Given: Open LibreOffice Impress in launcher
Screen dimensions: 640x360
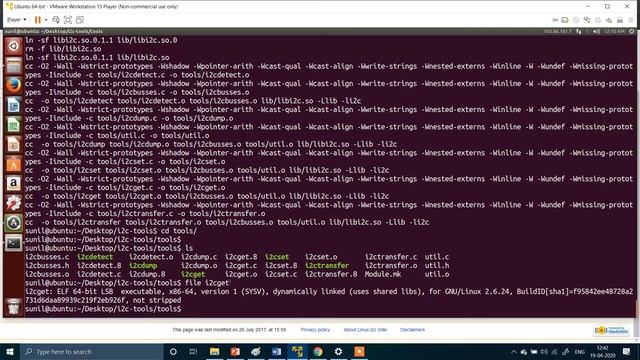Looking at the screenshot, I should coord(13,144).
